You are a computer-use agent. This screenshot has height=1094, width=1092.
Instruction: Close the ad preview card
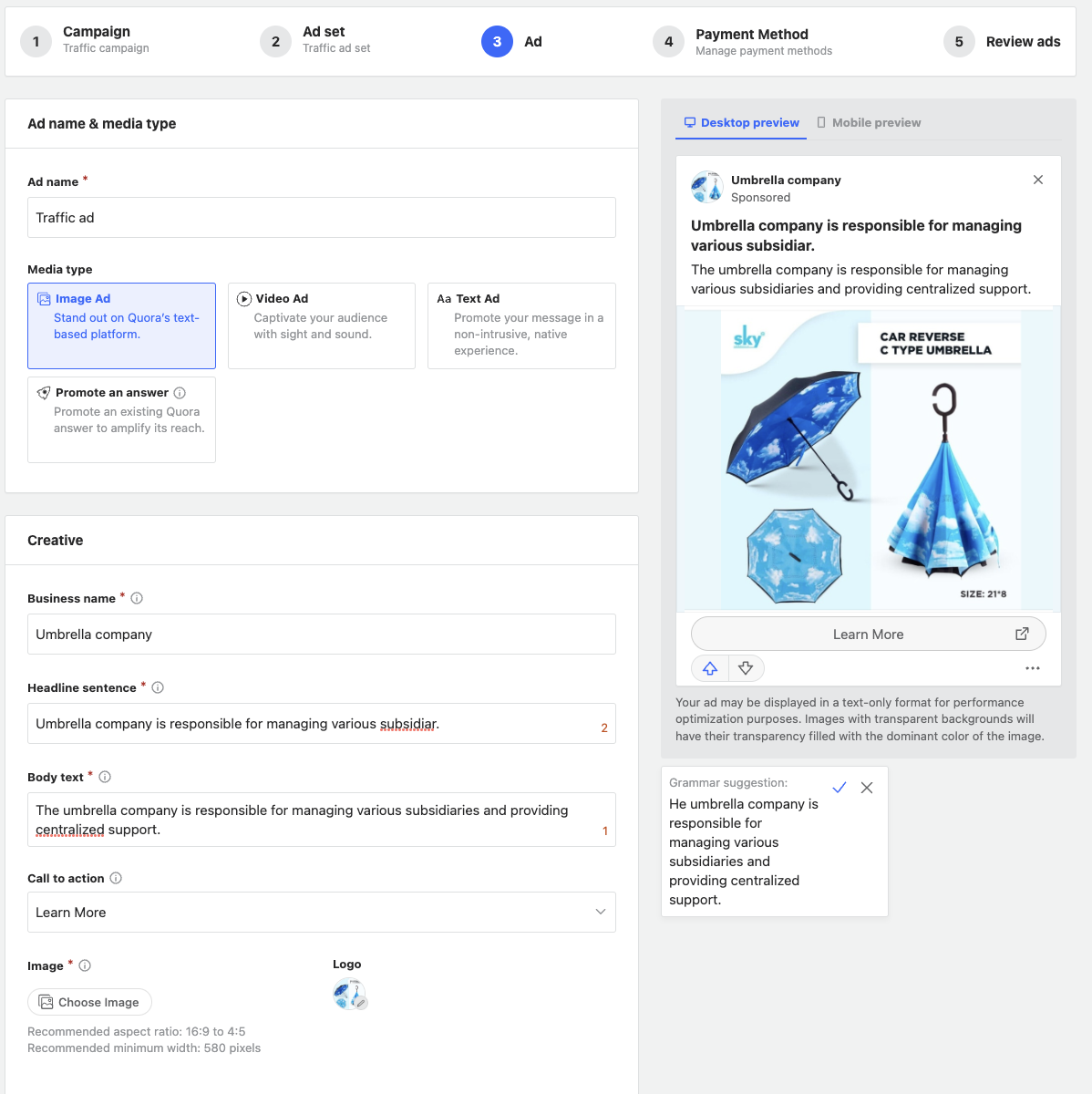click(x=1038, y=180)
